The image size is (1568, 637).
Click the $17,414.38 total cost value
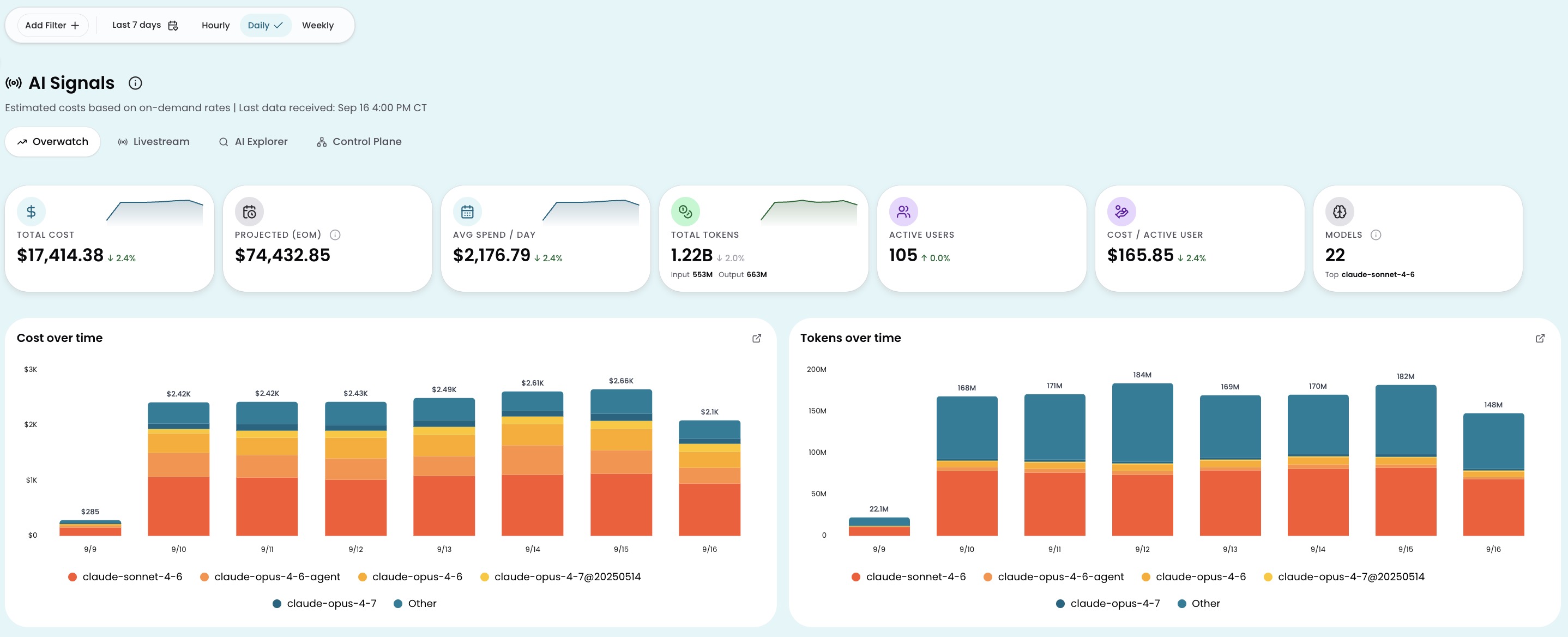point(61,255)
